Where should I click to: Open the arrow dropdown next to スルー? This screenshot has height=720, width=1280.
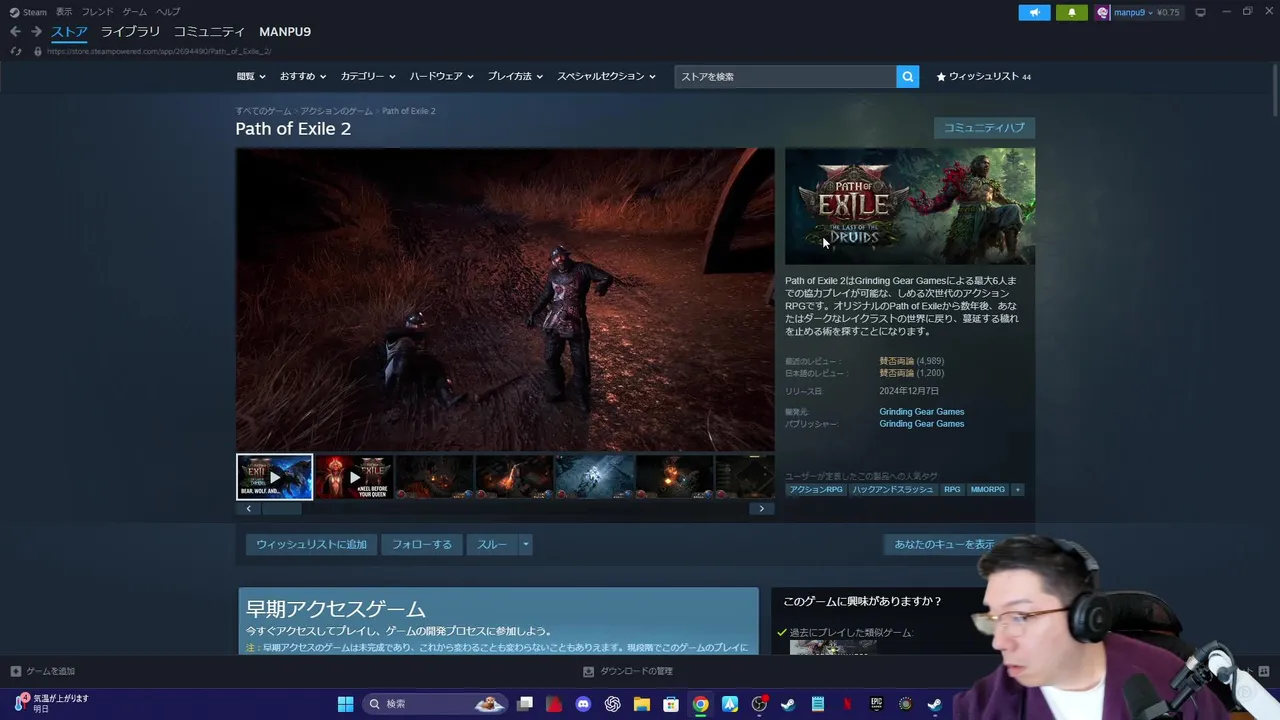526,544
